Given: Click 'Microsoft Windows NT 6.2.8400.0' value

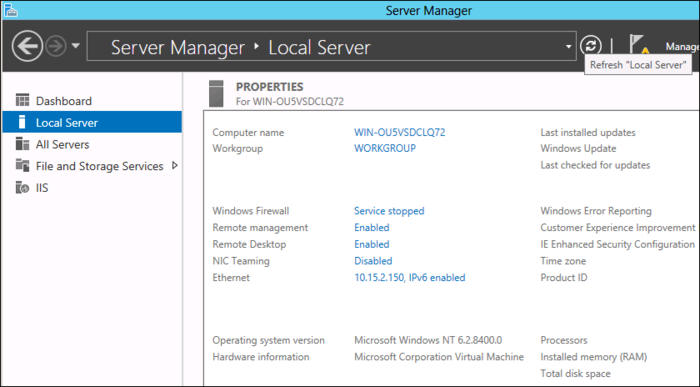Looking at the screenshot, I should coord(428,340).
